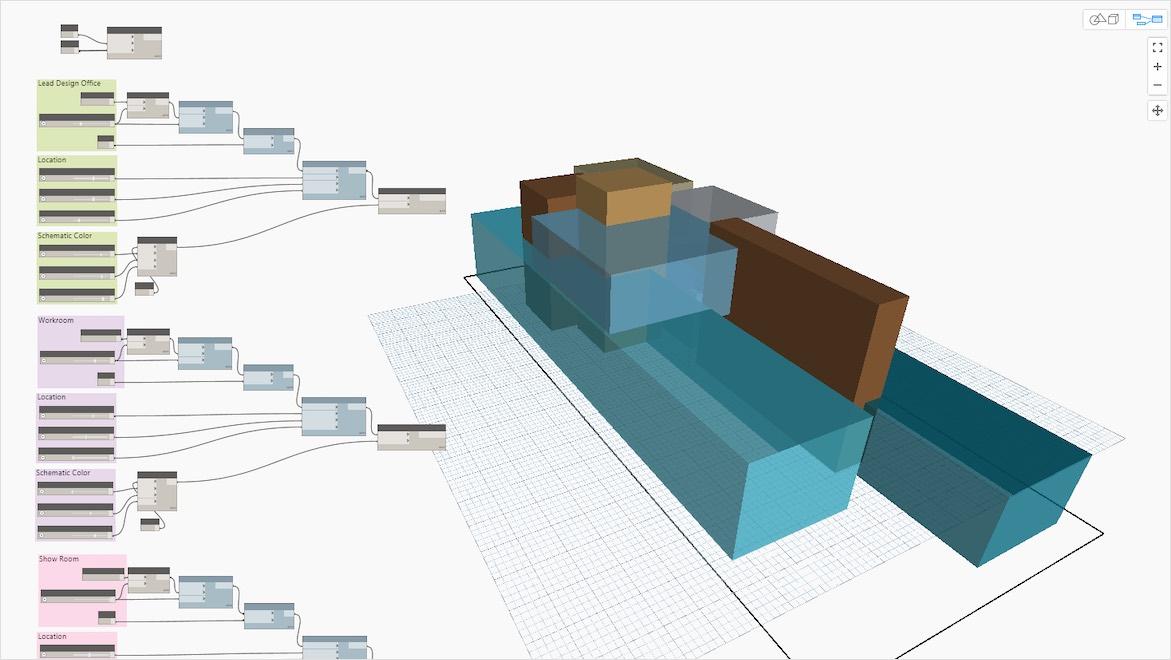Select small bottom node inside Workroom group

pos(106,379)
